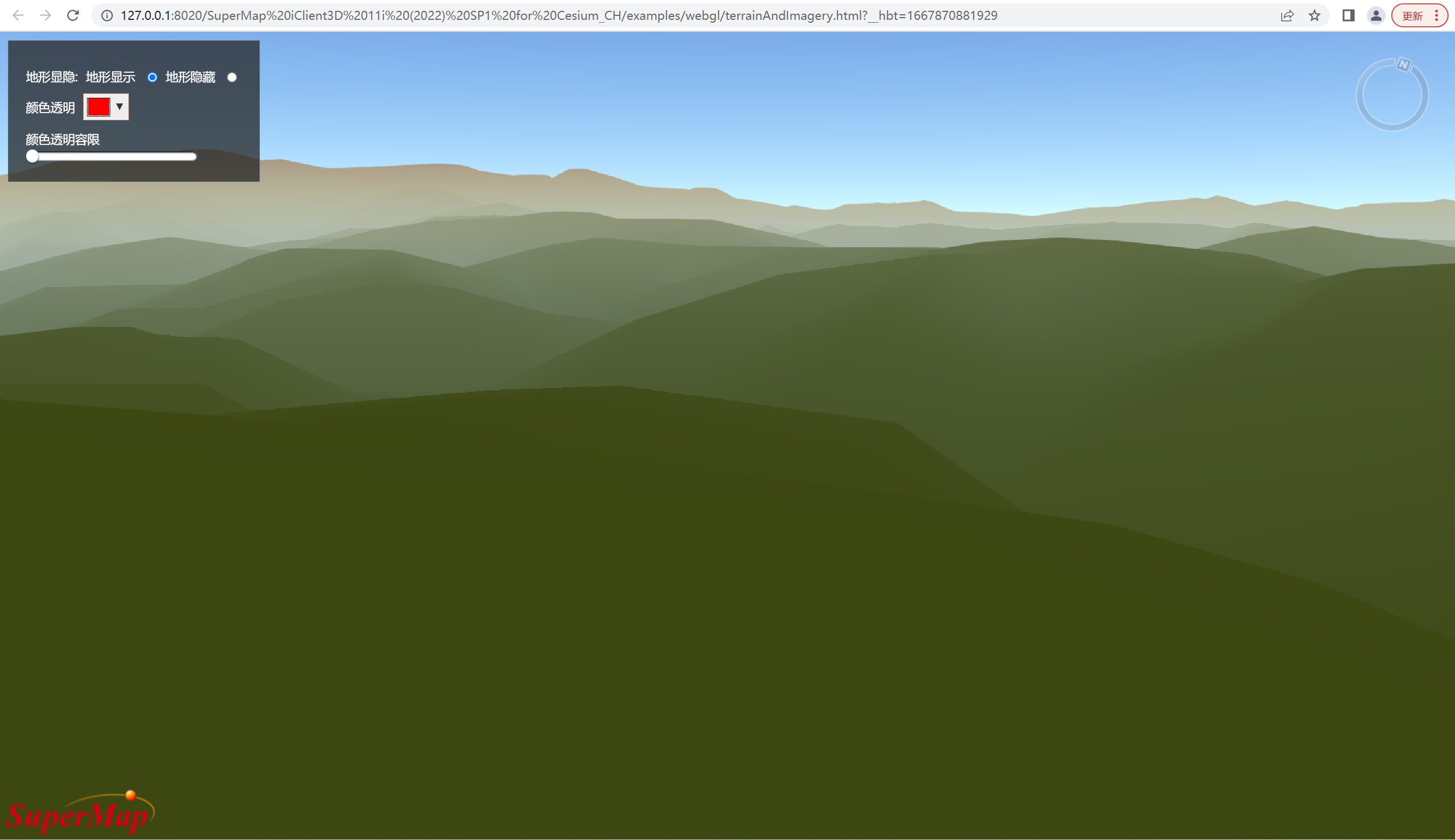Open the Chrome profile avatar
The height and width of the screenshot is (840, 1455).
click(x=1376, y=15)
